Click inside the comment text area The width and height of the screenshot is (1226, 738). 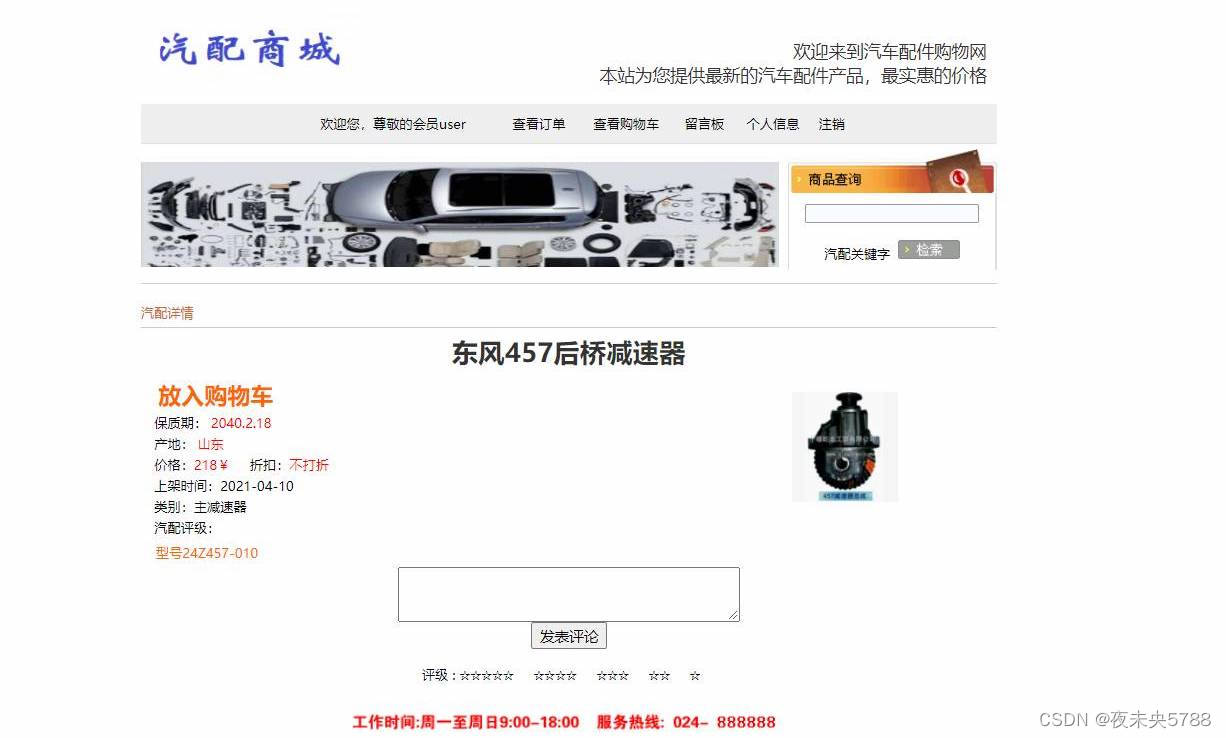pyautogui.click(x=569, y=594)
